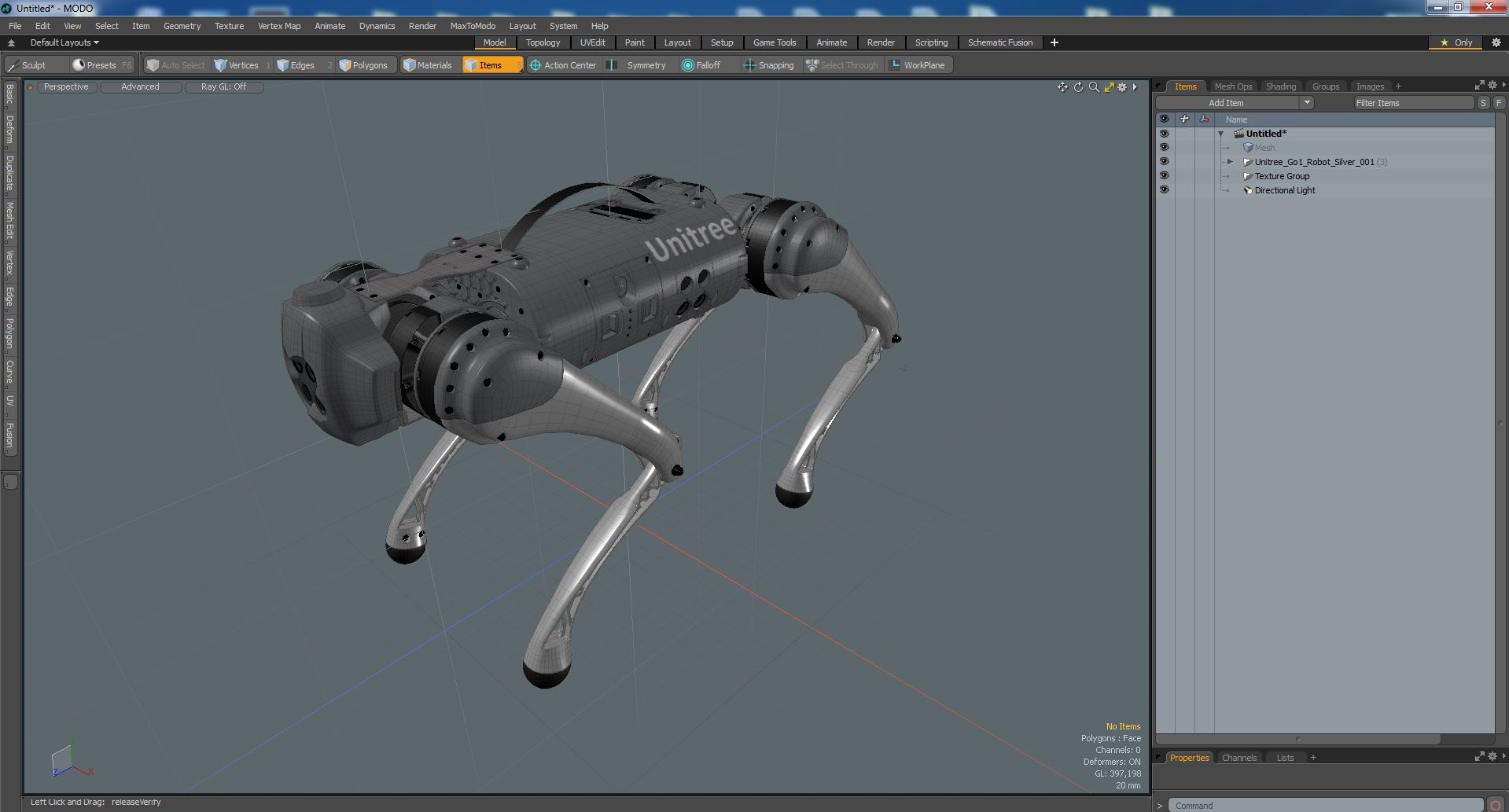
Task: Open layout settings gear in top right
Action: click(1496, 42)
